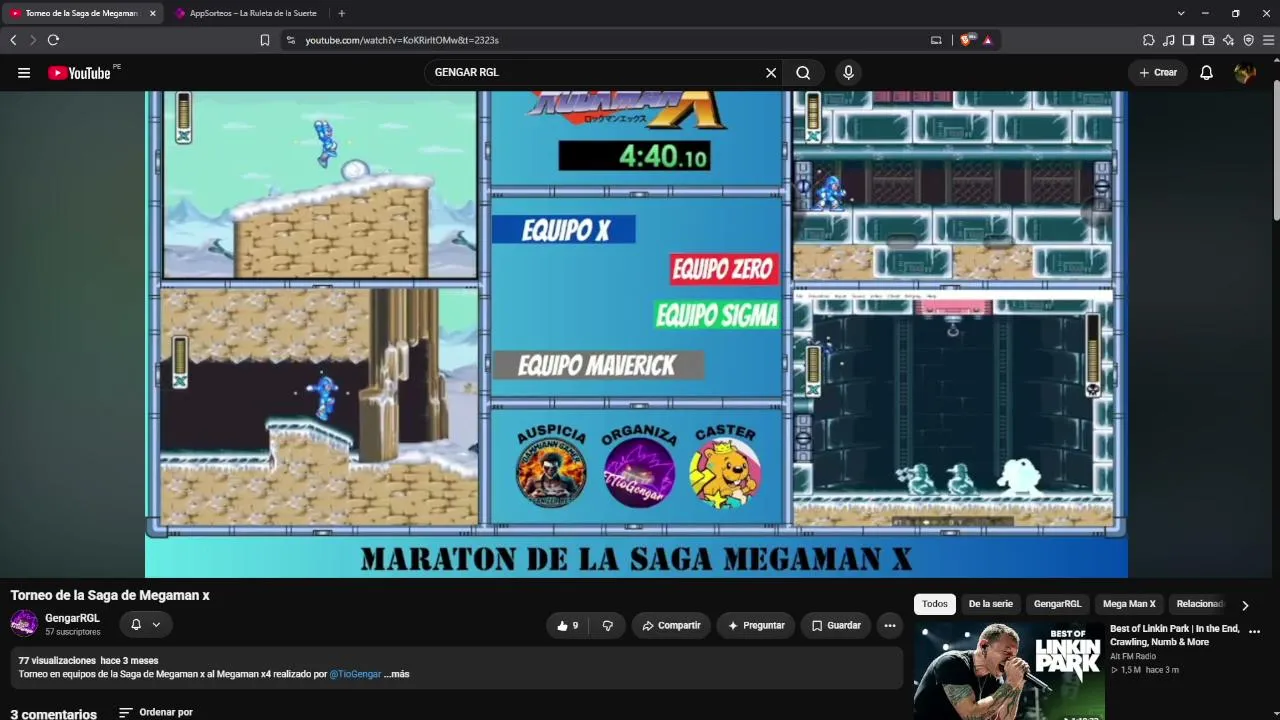Open a new browser tab
The width and height of the screenshot is (1280, 720).
(x=341, y=13)
